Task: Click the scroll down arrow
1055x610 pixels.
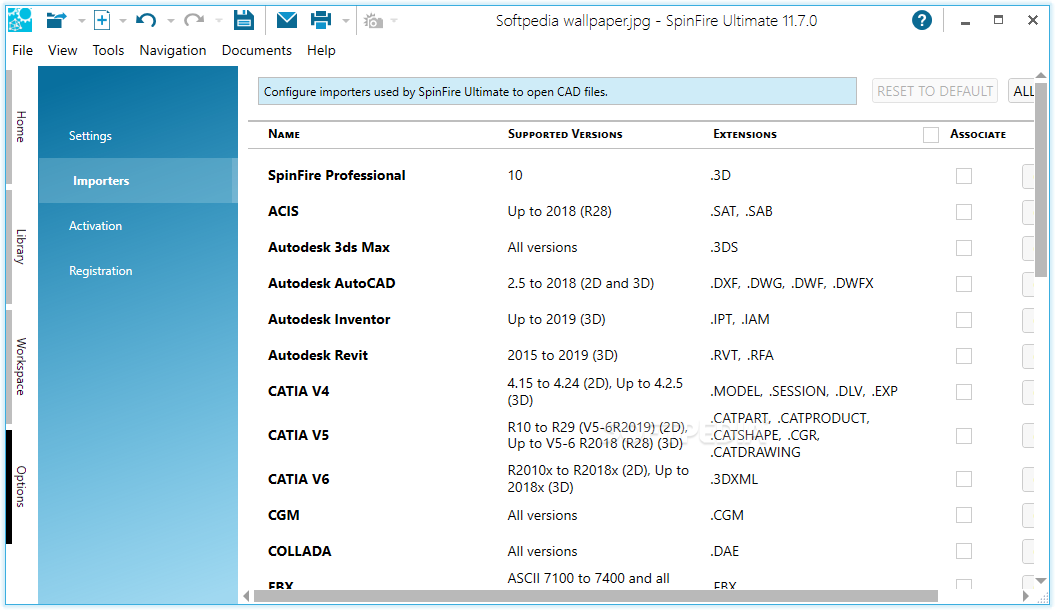Action: (x=1041, y=580)
